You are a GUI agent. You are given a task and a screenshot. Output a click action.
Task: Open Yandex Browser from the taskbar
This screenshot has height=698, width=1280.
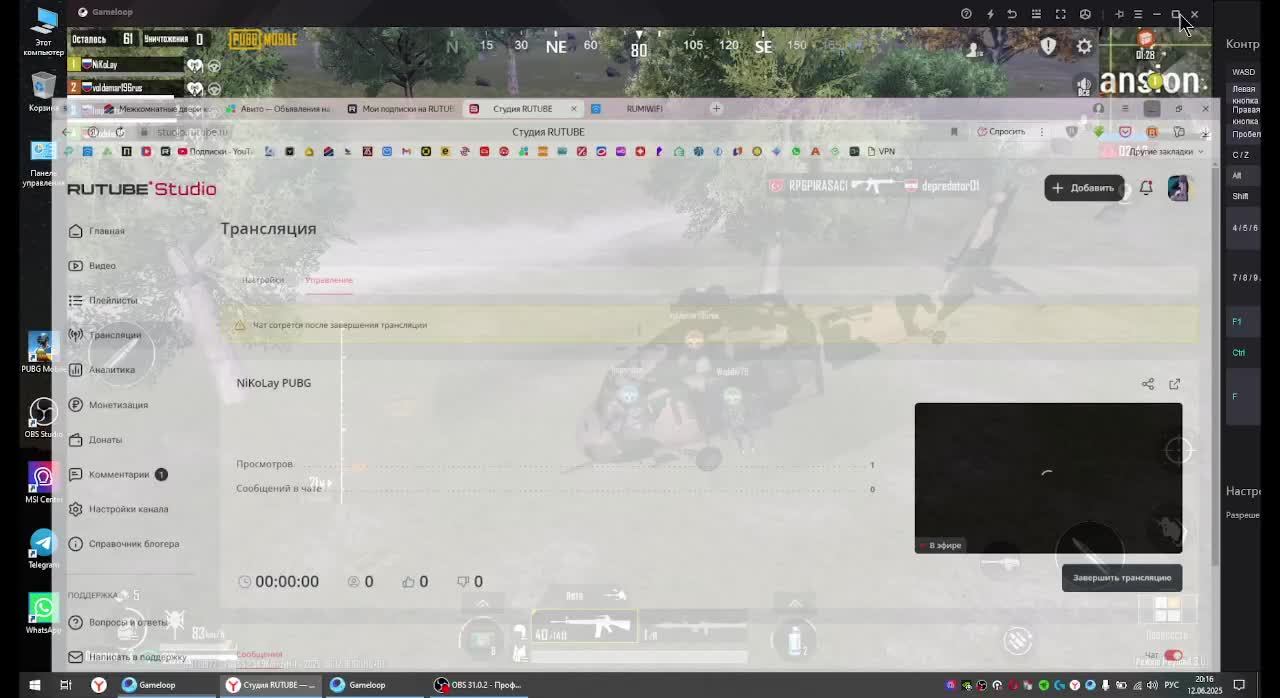click(x=98, y=685)
